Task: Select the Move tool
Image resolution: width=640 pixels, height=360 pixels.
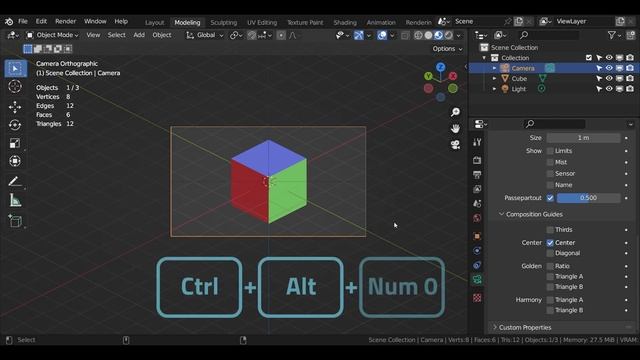Action: pyautogui.click(x=15, y=107)
